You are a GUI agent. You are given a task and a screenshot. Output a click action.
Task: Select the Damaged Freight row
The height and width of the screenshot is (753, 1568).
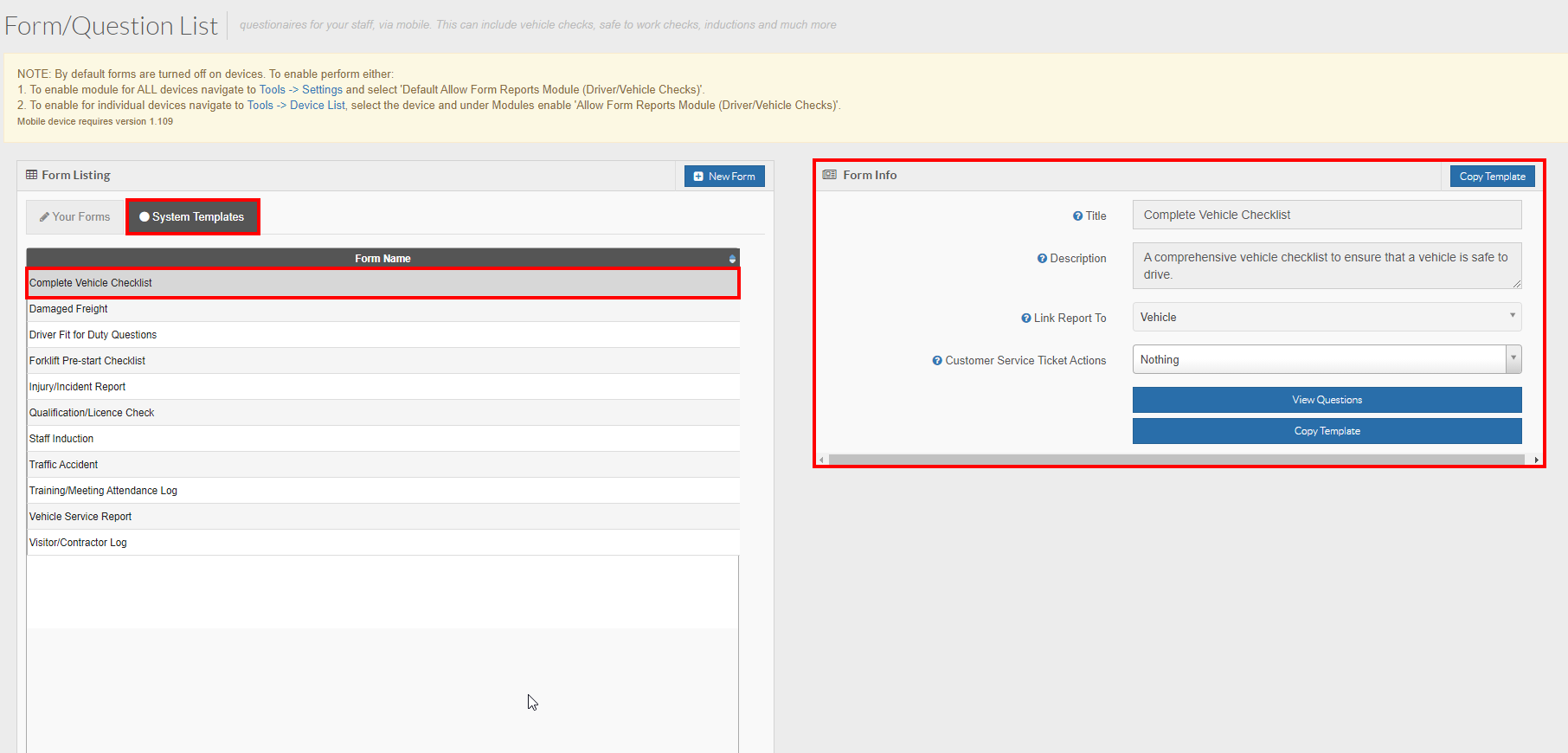click(x=382, y=309)
